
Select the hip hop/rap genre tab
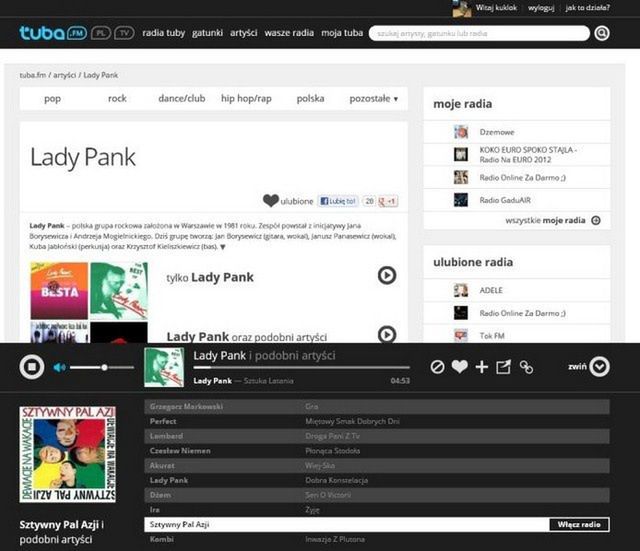[246, 98]
